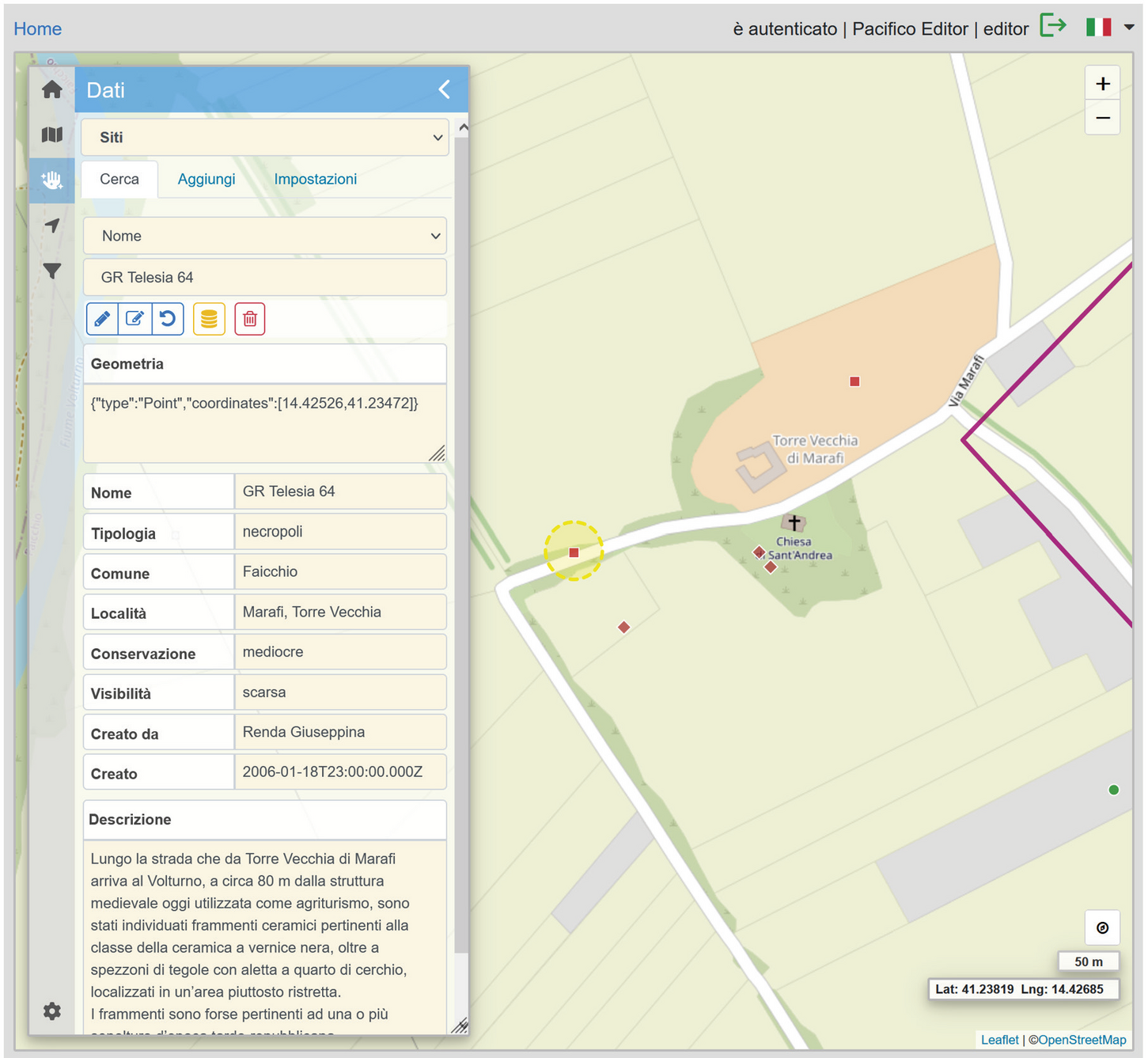Click the map locate target button
1148x1058 pixels.
pyautogui.click(x=1103, y=927)
